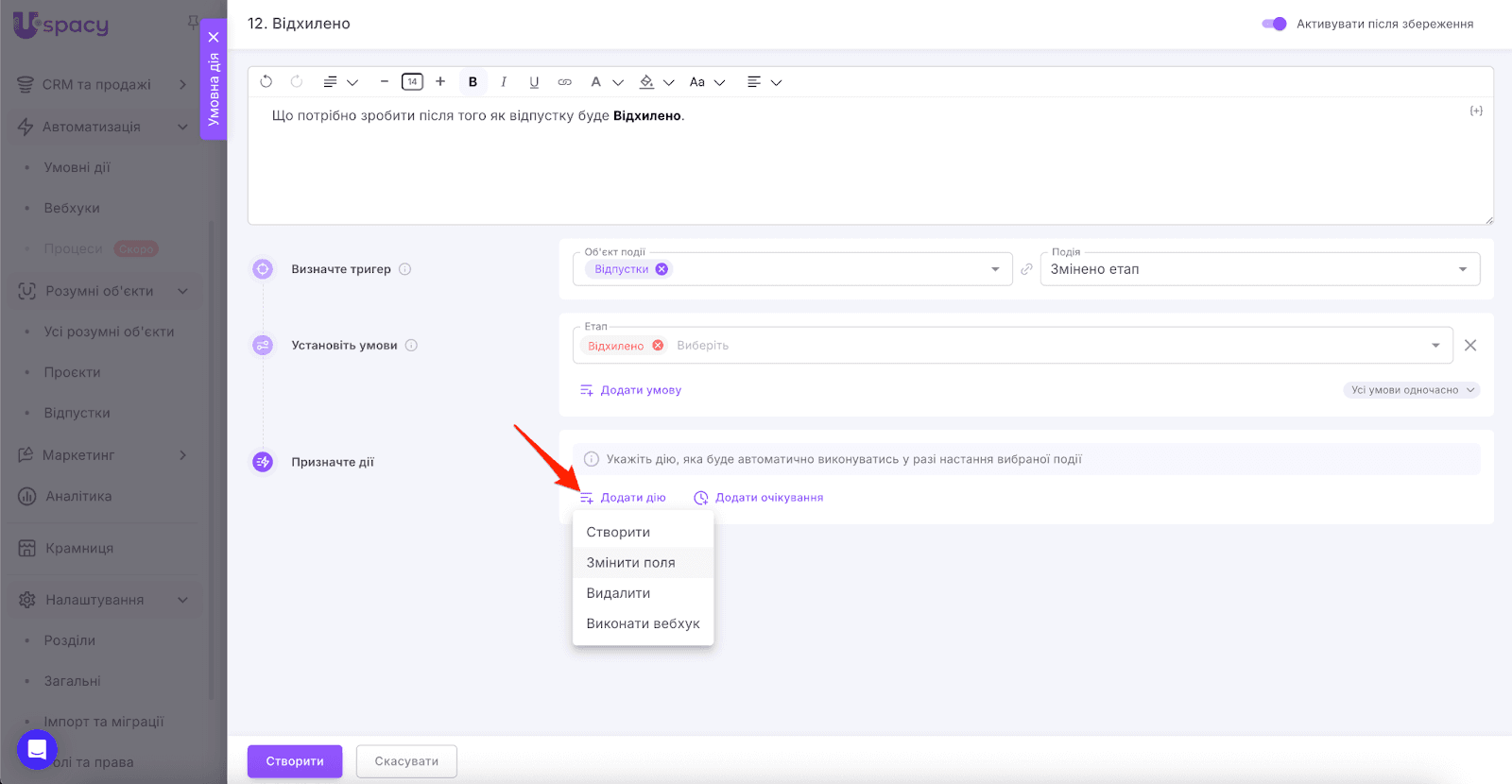Image resolution: width=1512 pixels, height=784 pixels.
Task: Expand the Усі умови одночасно selector
Action: [x=1411, y=390]
